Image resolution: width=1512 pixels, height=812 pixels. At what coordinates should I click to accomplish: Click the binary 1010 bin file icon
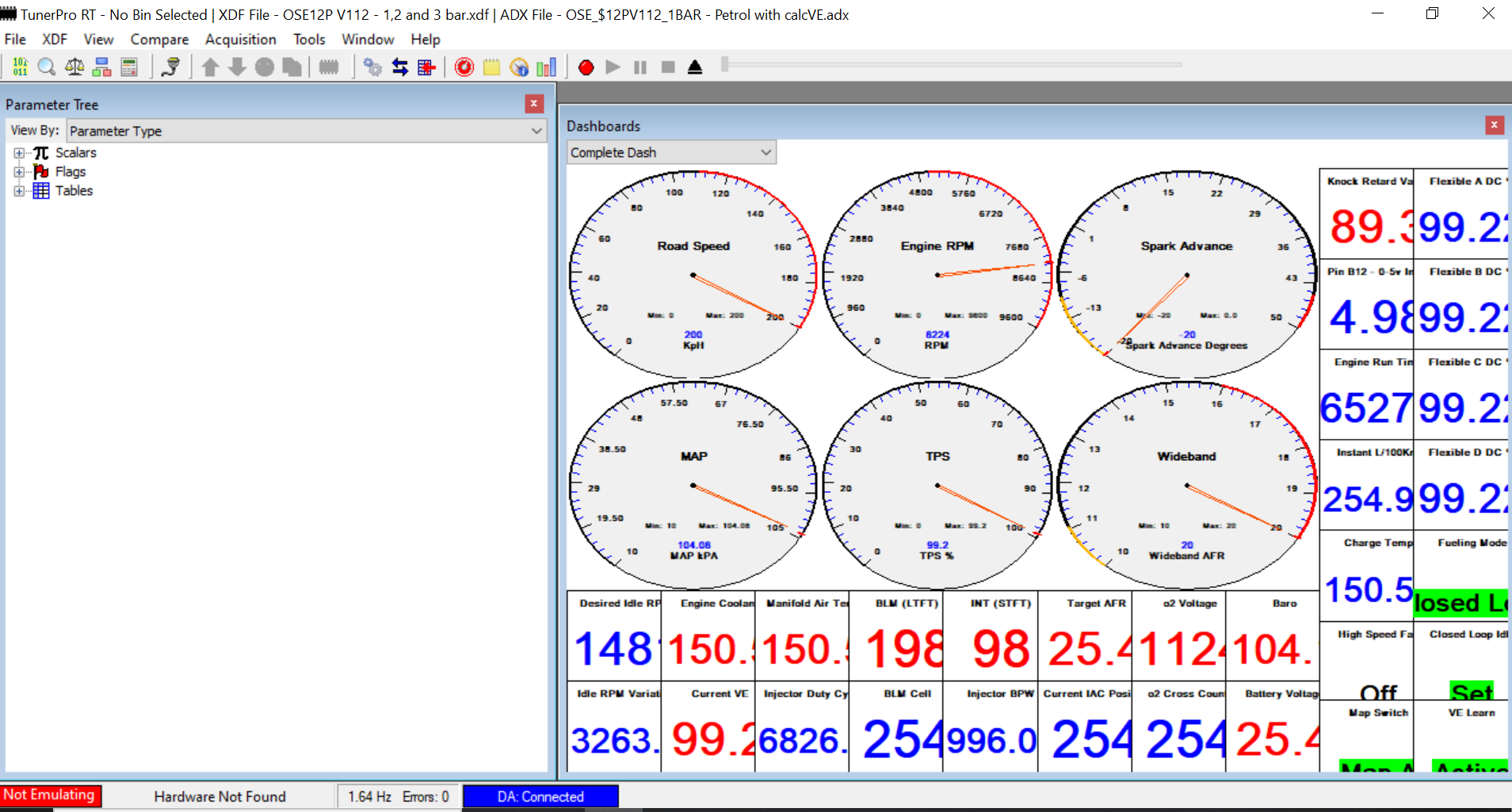pos(20,67)
